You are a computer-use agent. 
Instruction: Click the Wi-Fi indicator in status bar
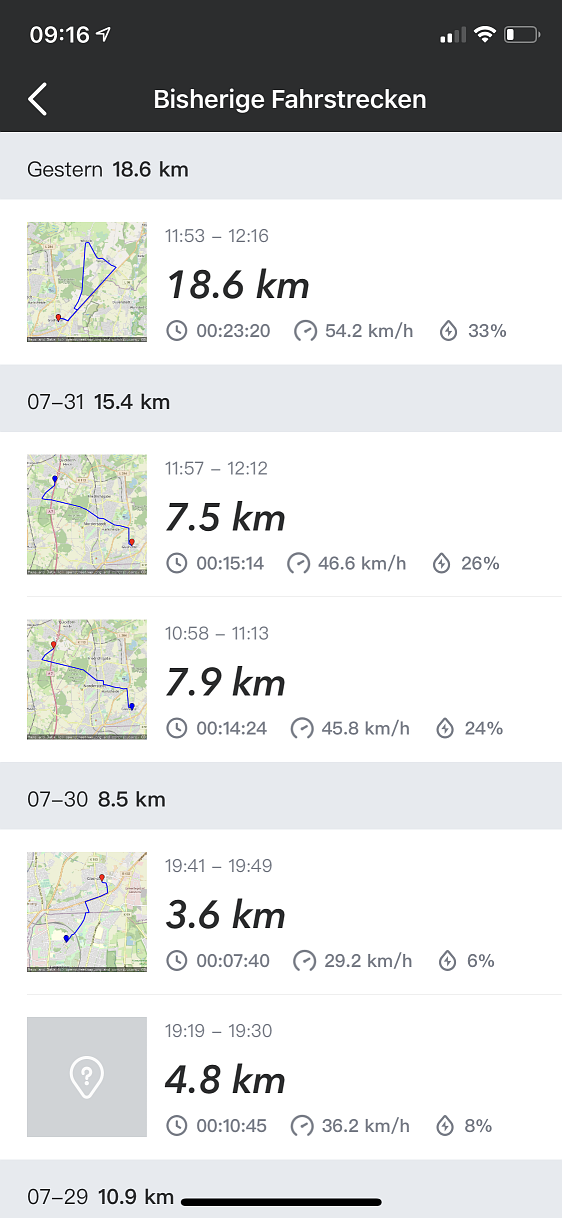pyautogui.click(x=485, y=35)
